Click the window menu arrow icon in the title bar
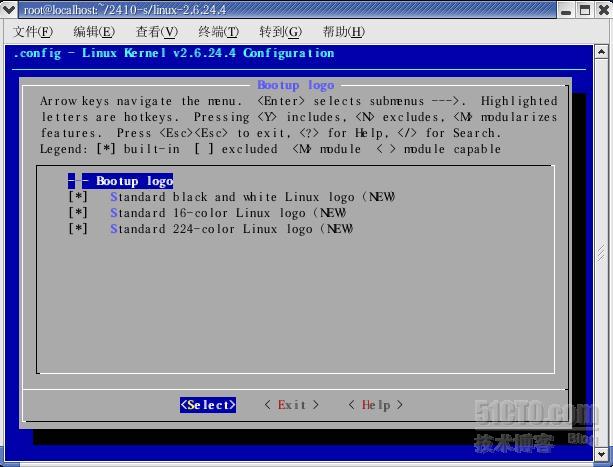The image size is (613, 467). (x=8, y=10)
